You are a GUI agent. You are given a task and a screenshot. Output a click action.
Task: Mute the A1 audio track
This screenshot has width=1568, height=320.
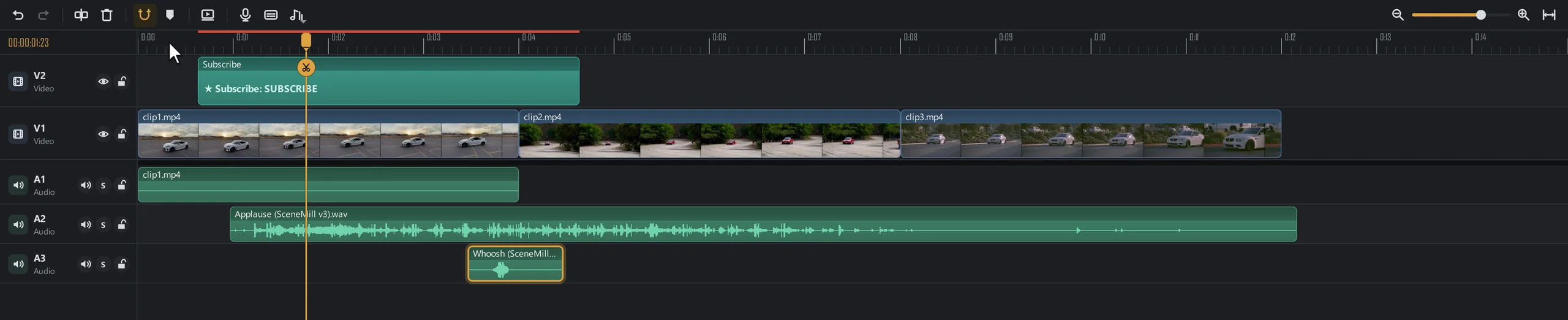(x=86, y=185)
